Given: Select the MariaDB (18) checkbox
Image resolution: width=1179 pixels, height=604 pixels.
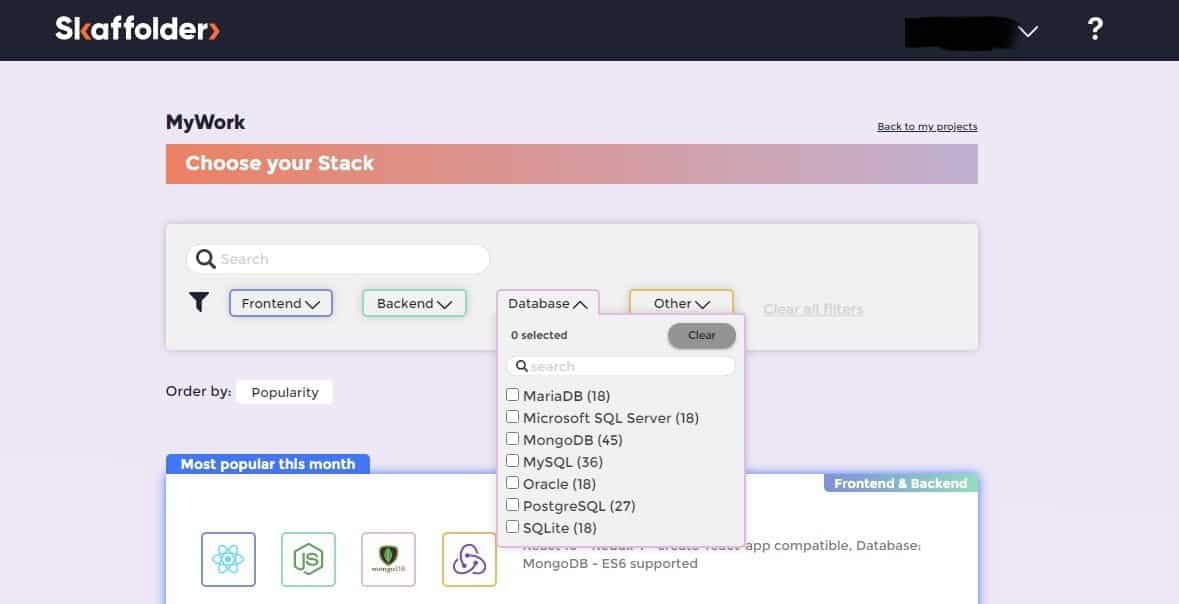Looking at the screenshot, I should [513, 395].
